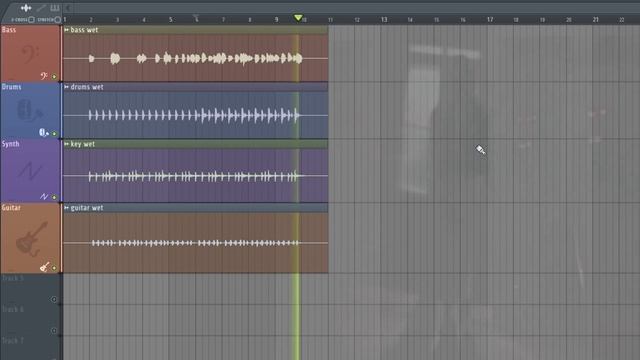Mute the Guitar track with its green LED
The height and width of the screenshot is (360, 640).
(x=54, y=268)
